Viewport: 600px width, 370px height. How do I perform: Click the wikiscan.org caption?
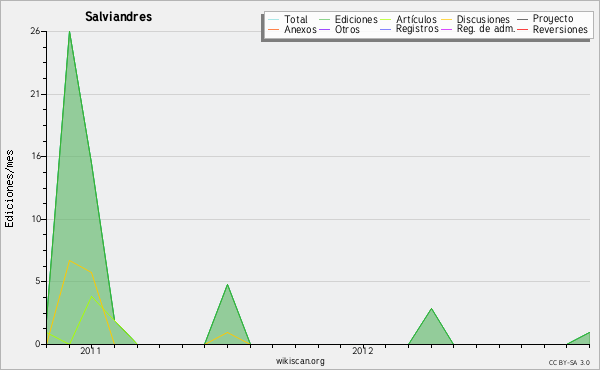(300, 361)
